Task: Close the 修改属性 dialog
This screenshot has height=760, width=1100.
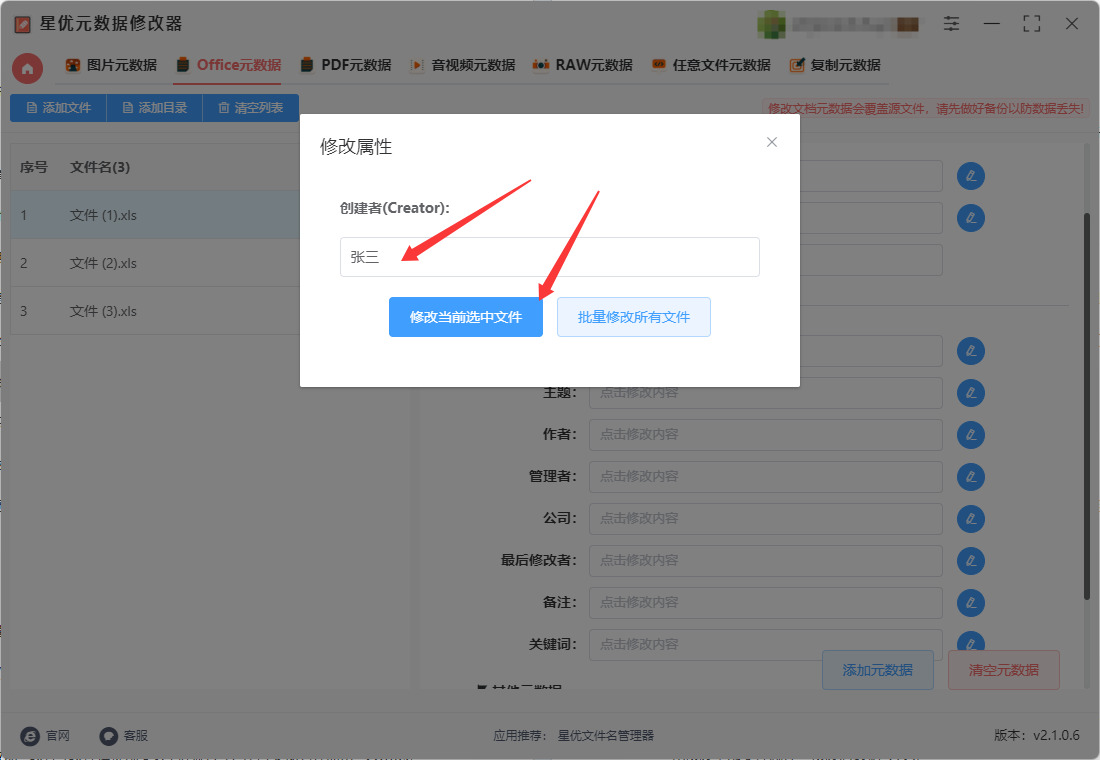Action: (772, 142)
